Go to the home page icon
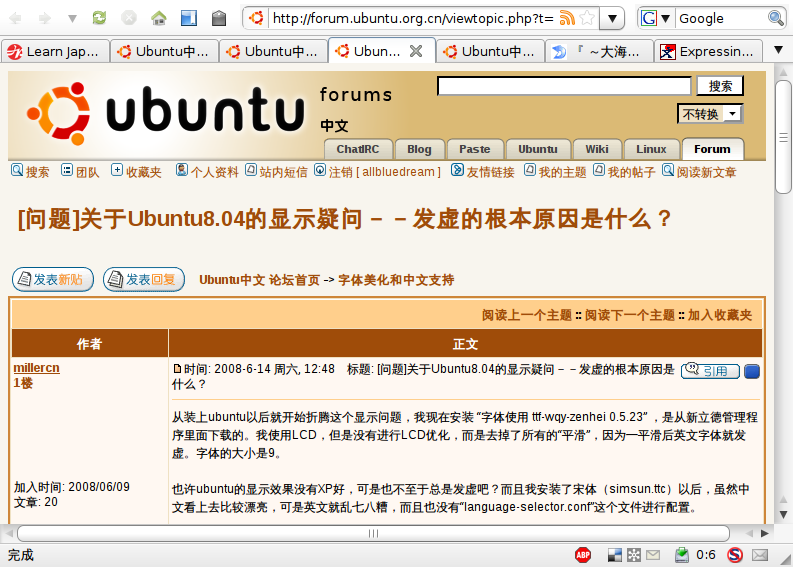 point(159,18)
